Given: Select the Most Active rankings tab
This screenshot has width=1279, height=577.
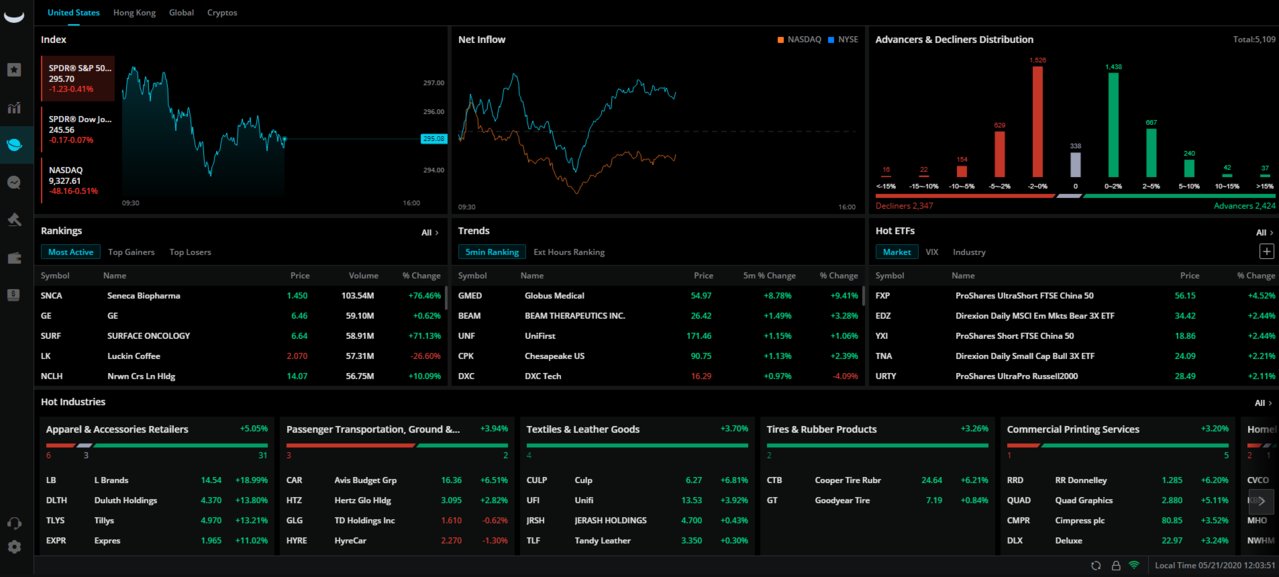Looking at the screenshot, I should pos(71,252).
